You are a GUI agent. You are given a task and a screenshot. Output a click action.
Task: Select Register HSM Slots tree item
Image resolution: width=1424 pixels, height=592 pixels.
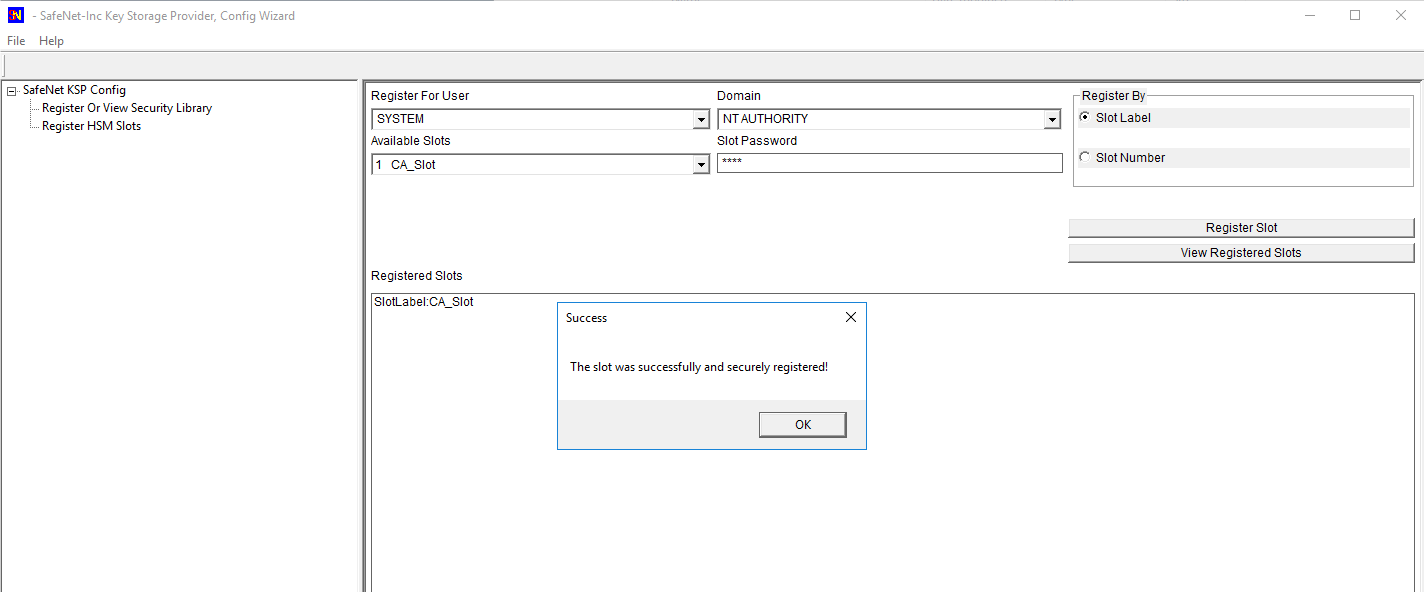point(91,126)
